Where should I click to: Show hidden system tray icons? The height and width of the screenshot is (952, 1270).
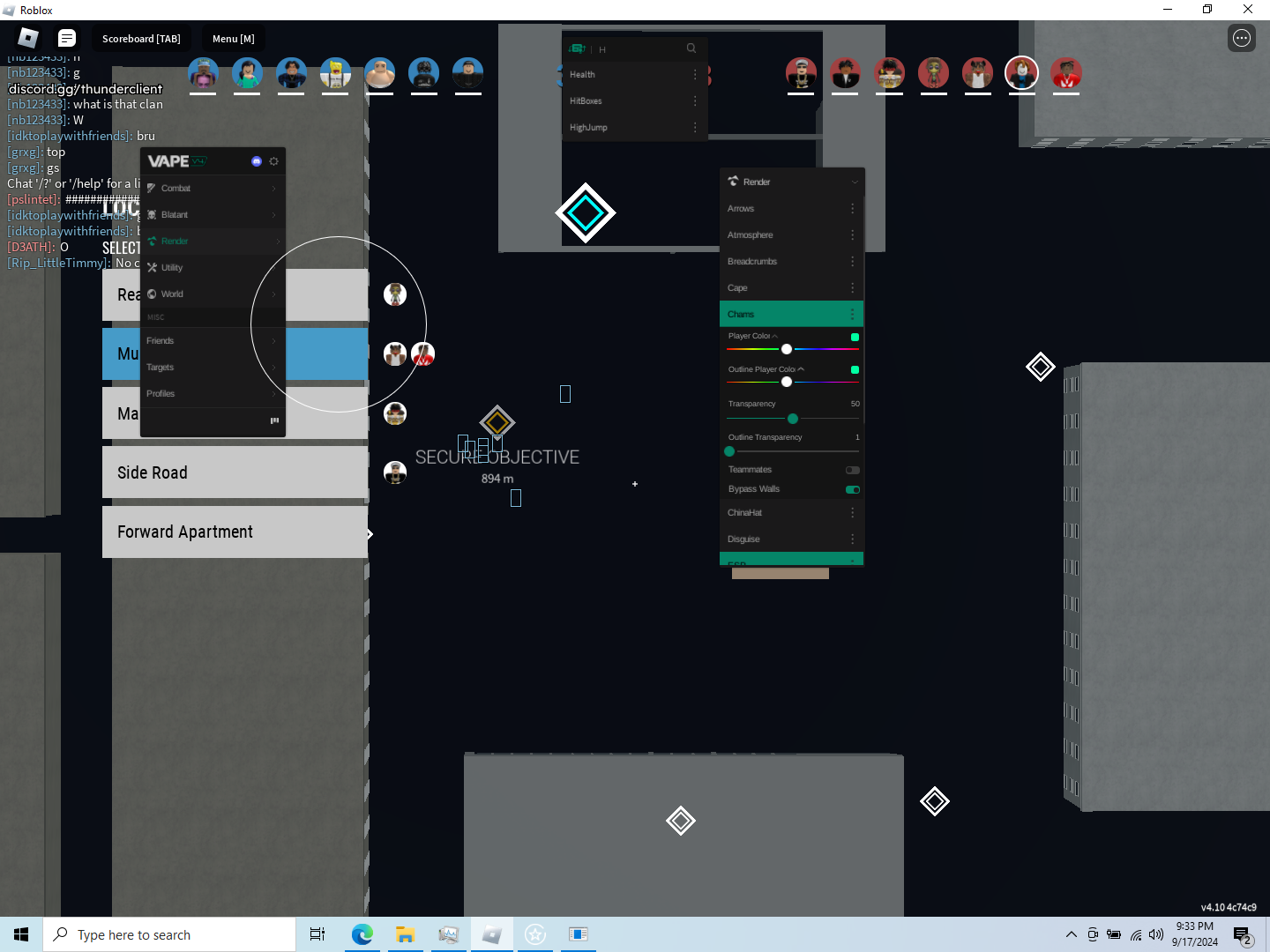(x=1071, y=934)
